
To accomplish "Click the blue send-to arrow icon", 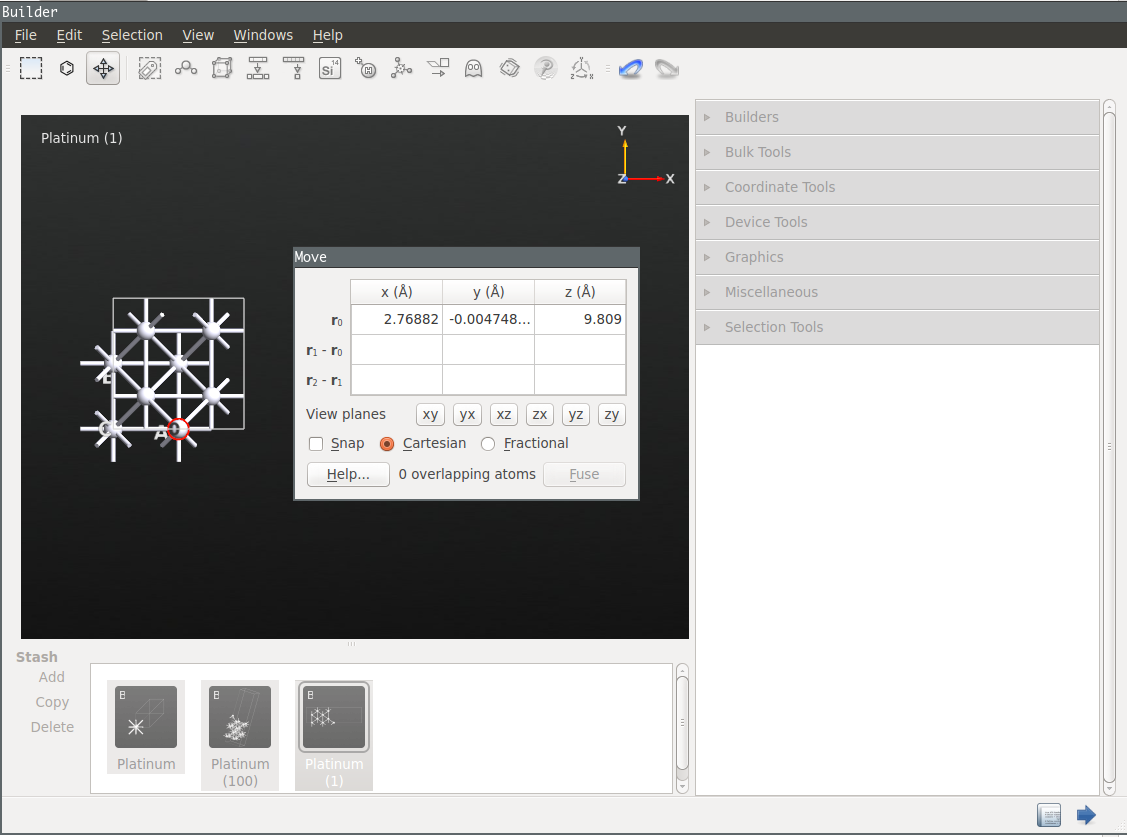I will pyautogui.click(x=1086, y=815).
